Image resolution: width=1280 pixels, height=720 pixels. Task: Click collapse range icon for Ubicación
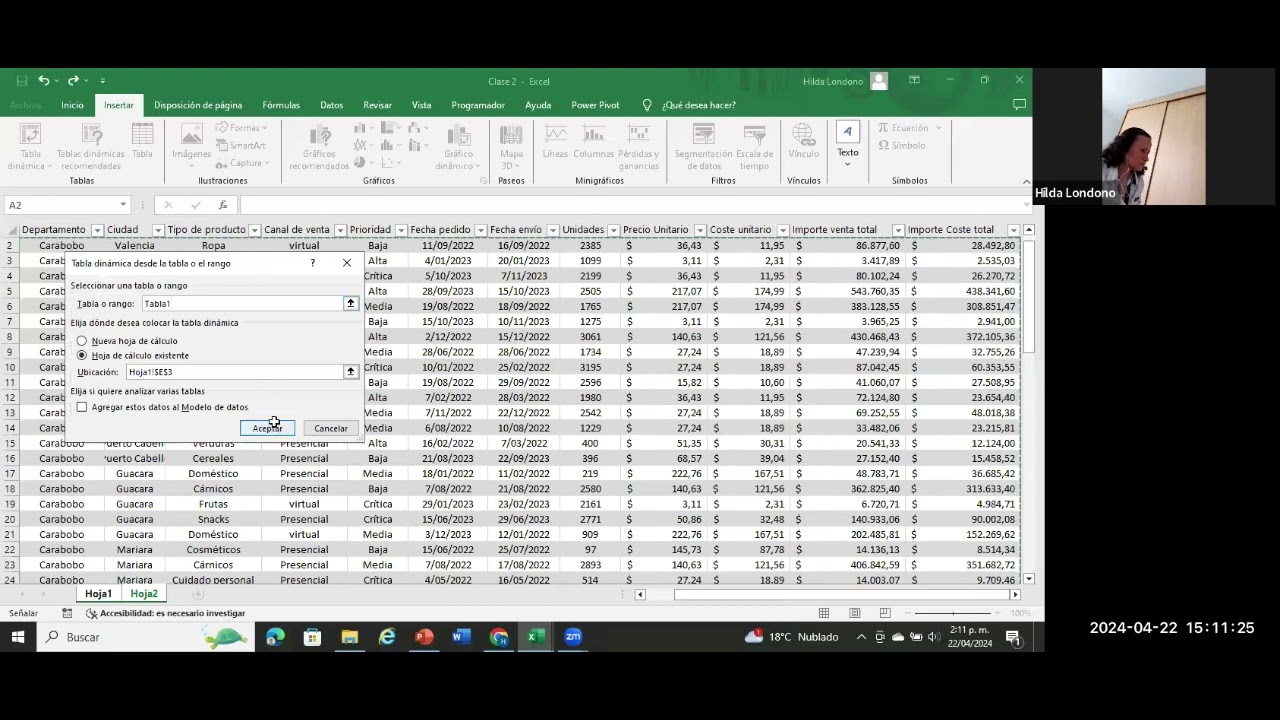click(350, 371)
